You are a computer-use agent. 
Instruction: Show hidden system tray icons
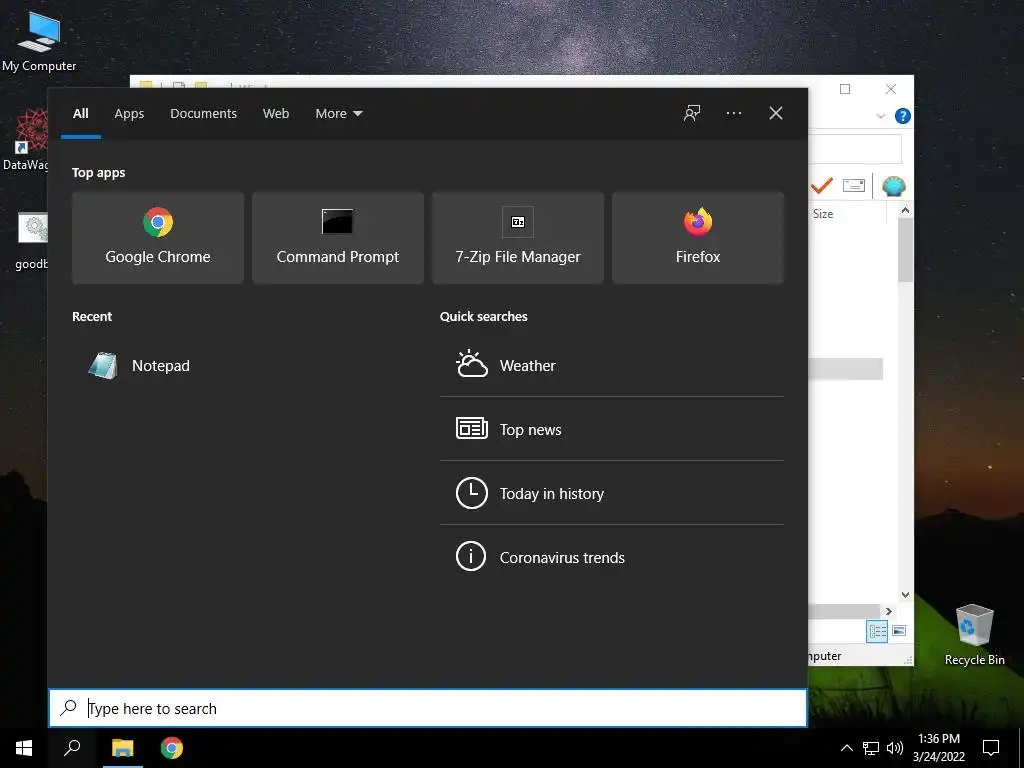[846, 748]
